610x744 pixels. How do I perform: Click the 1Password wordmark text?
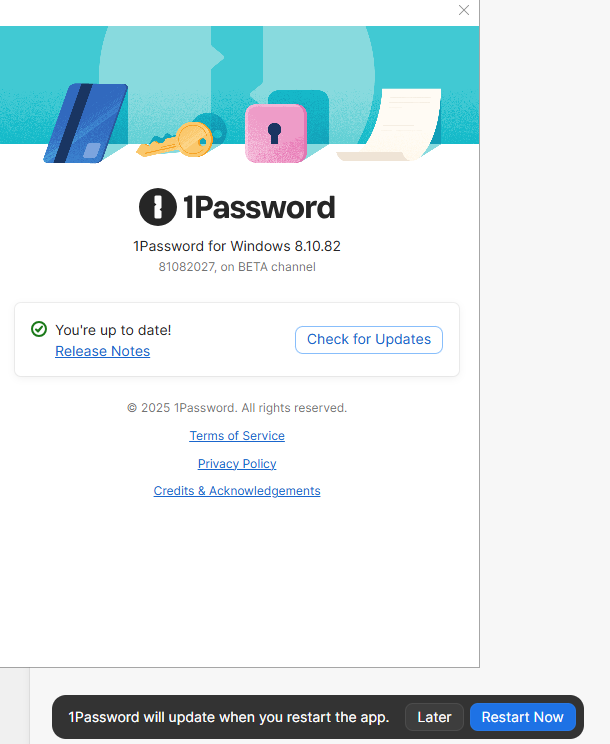(x=258, y=208)
